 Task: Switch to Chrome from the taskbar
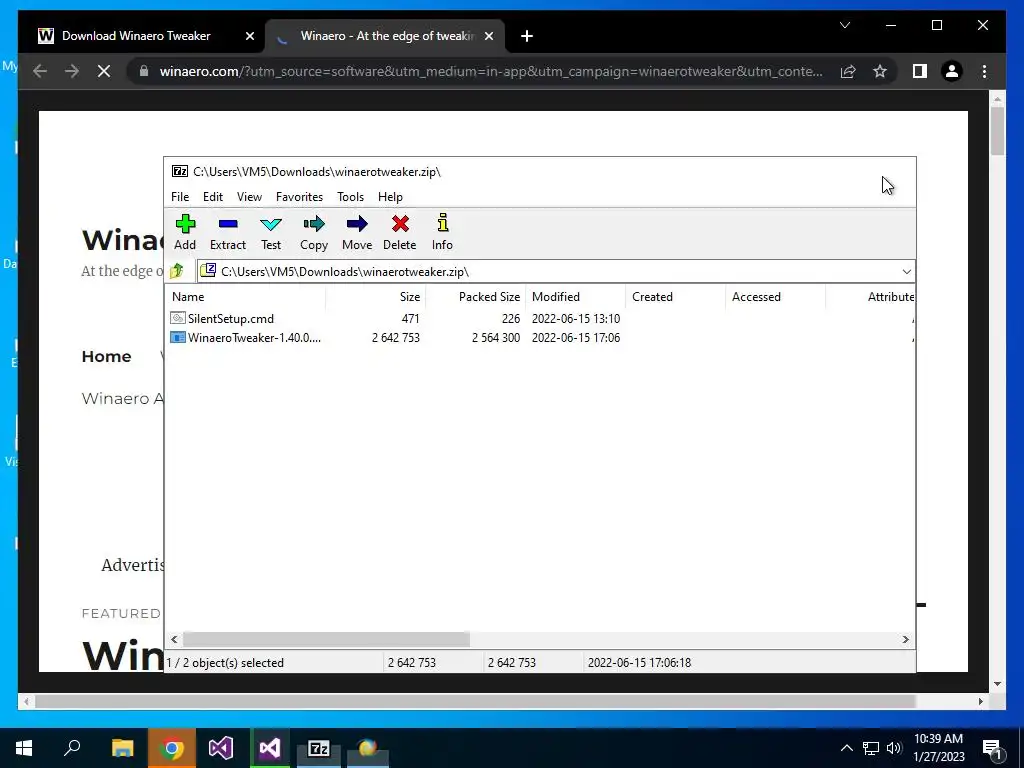coord(172,748)
